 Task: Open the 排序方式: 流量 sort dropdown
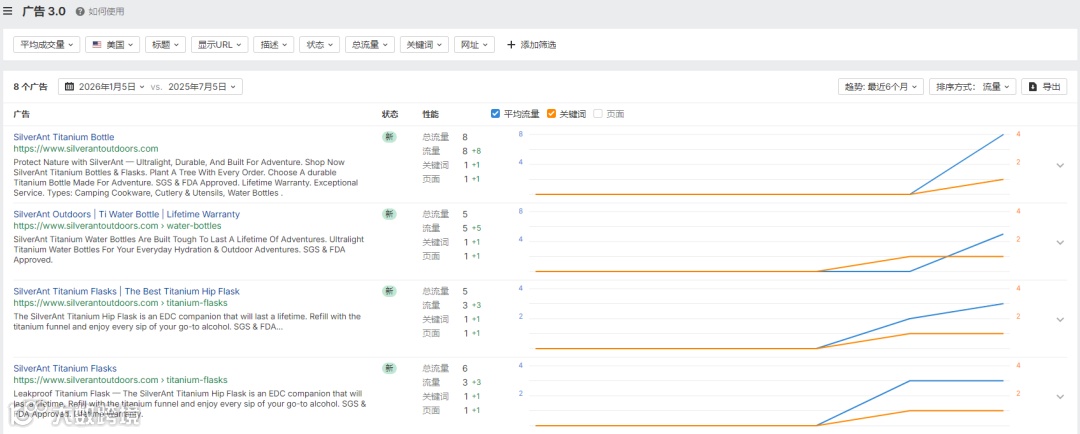pos(973,87)
